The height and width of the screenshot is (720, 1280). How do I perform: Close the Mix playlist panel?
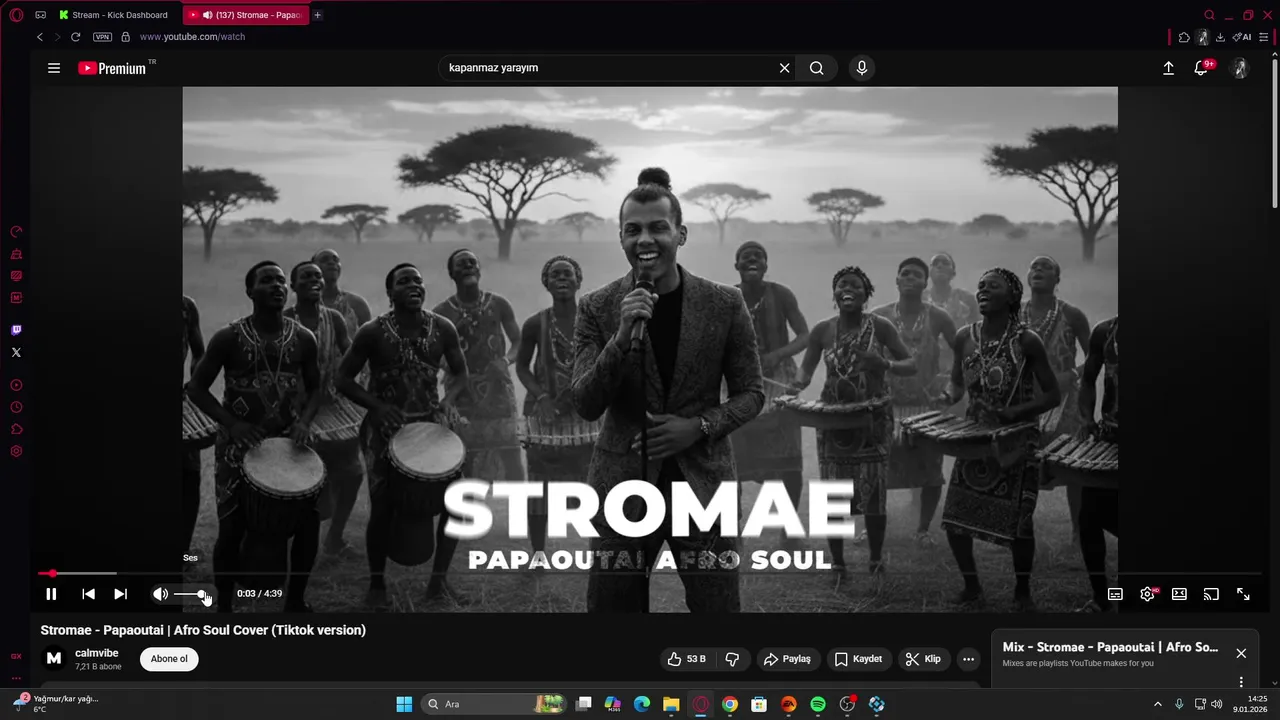click(1241, 653)
